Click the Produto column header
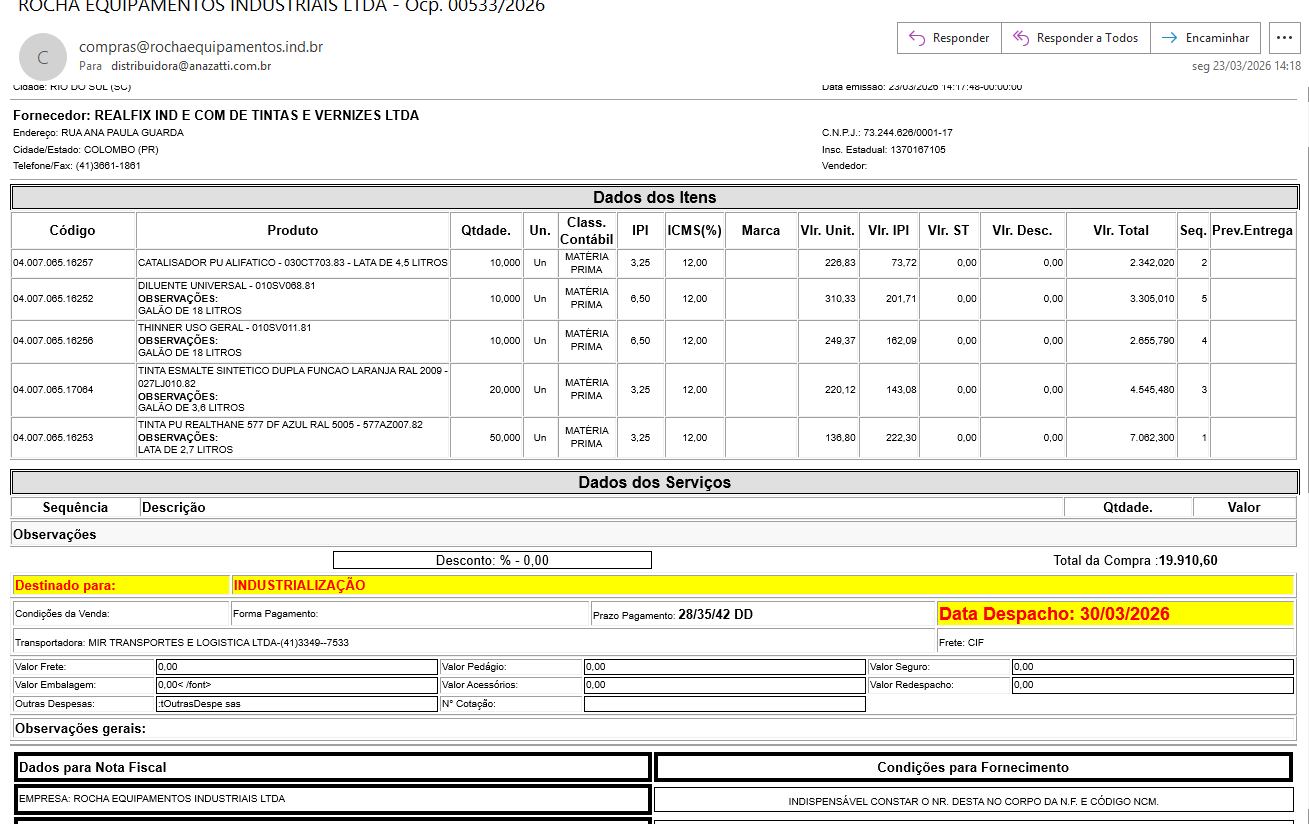Screen dimensions: 1309x824 (293, 231)
